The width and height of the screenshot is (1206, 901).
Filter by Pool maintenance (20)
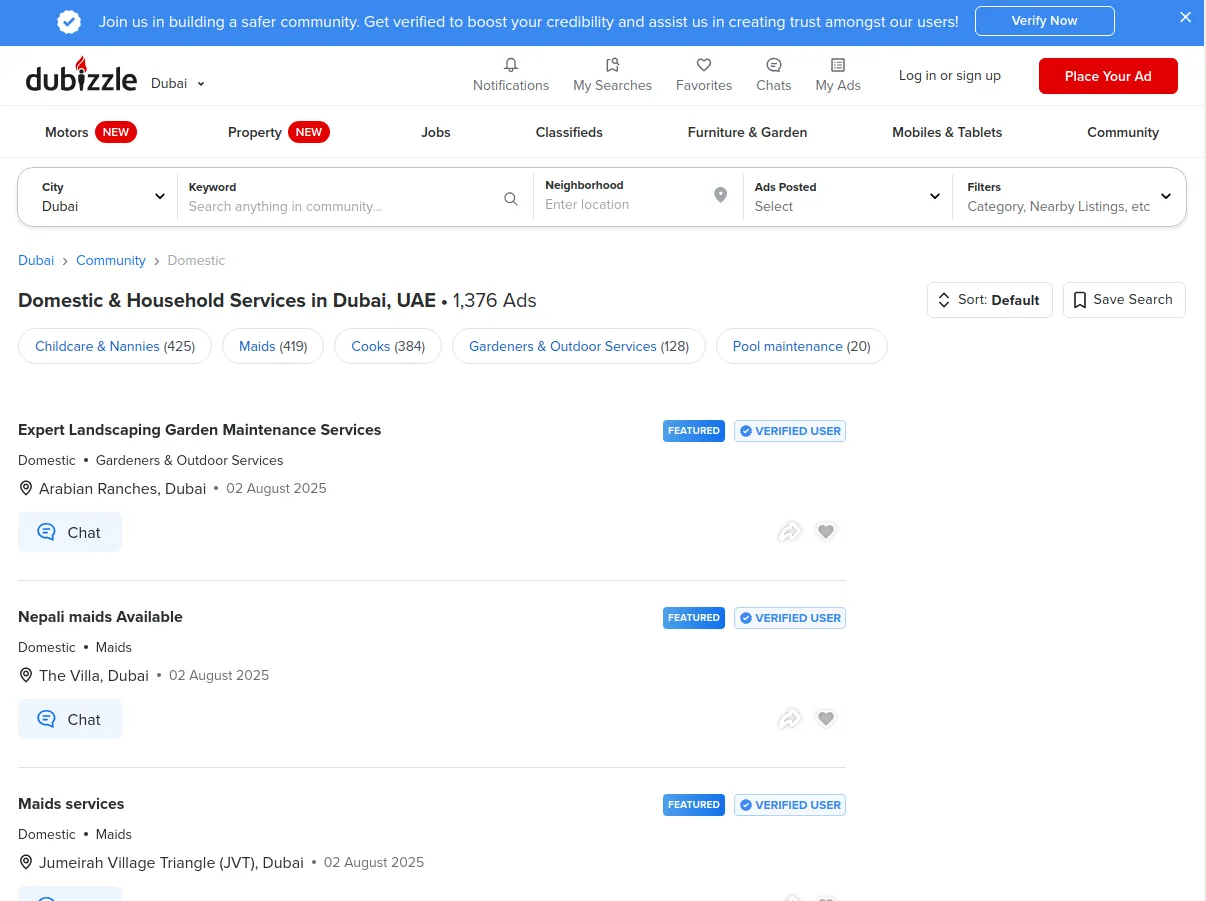tap(802, 346)
